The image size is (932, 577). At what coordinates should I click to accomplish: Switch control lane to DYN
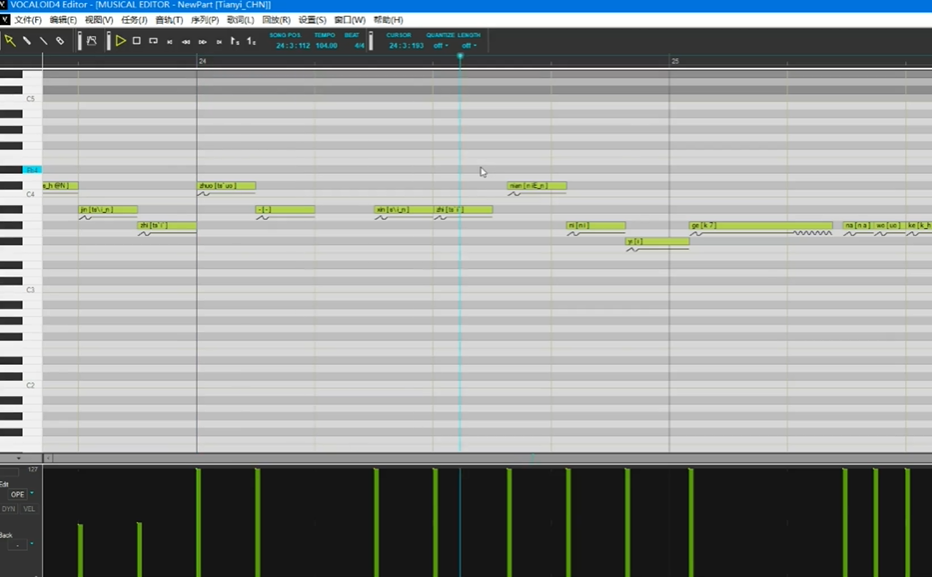click(9, 509)
